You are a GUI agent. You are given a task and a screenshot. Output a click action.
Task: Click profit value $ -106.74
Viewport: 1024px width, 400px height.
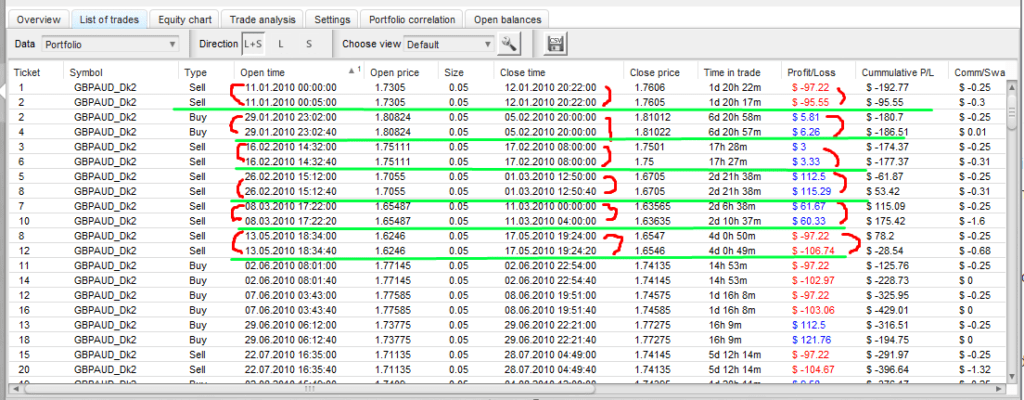(815, 251)
